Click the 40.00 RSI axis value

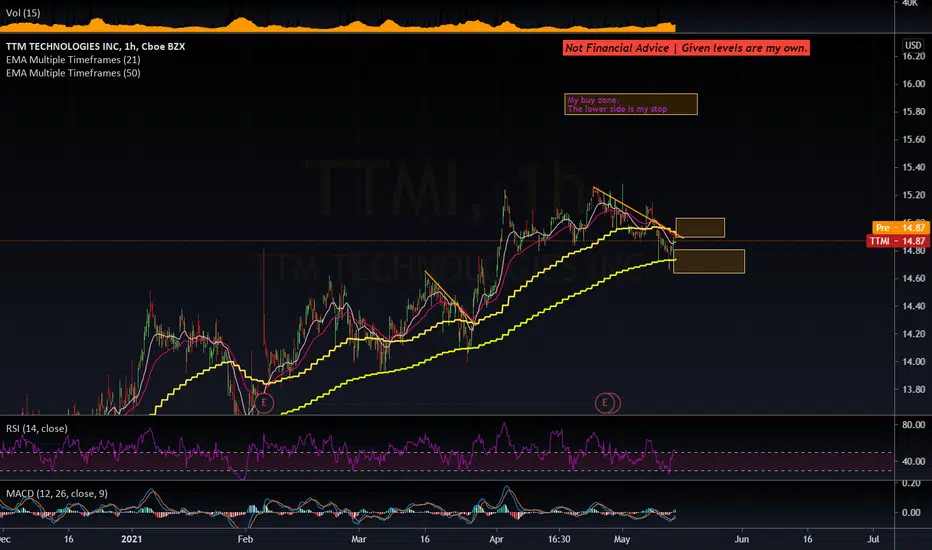(913, 461)
